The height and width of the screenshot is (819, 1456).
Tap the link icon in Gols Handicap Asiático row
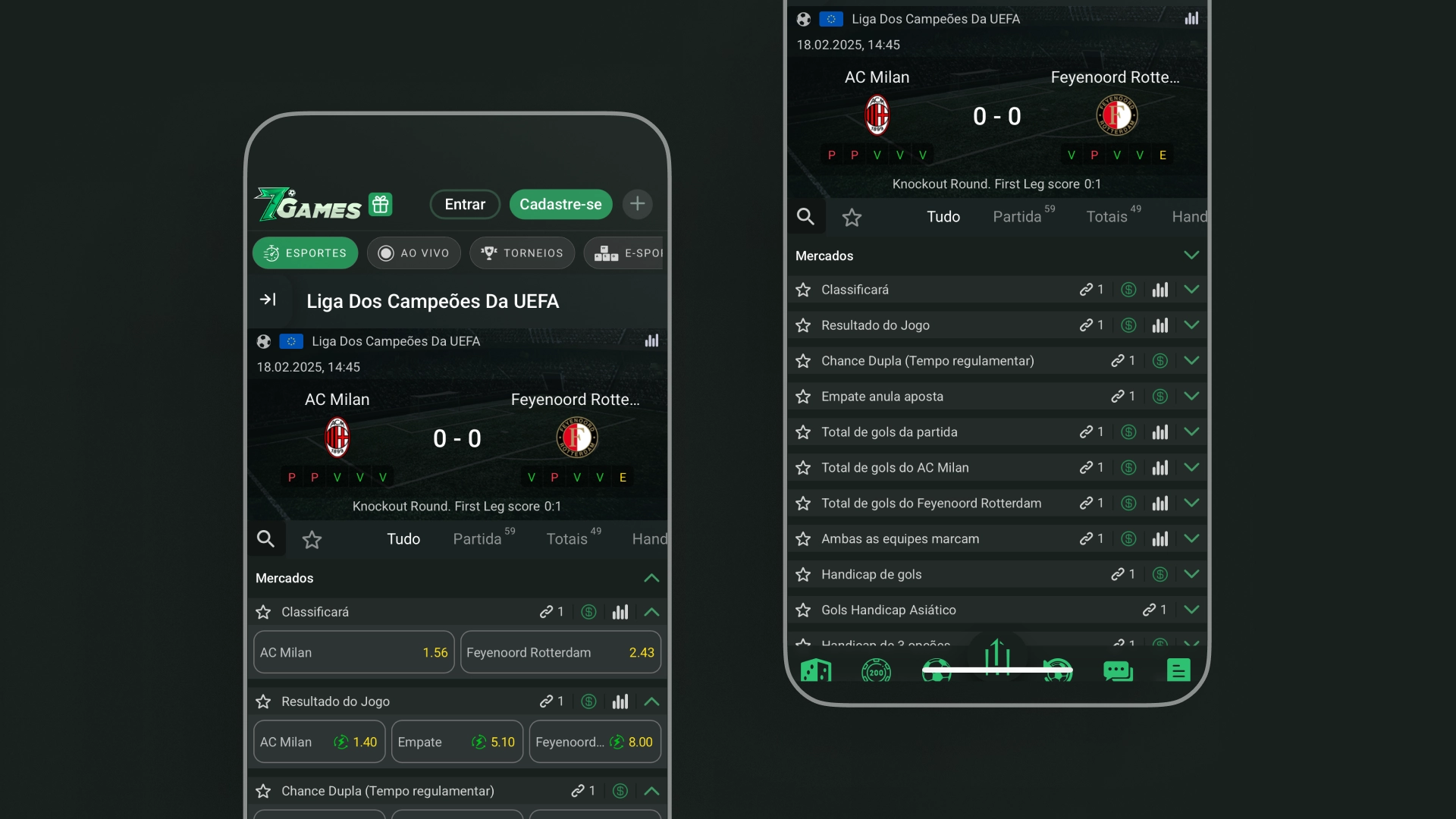[x=1149, y=610]
